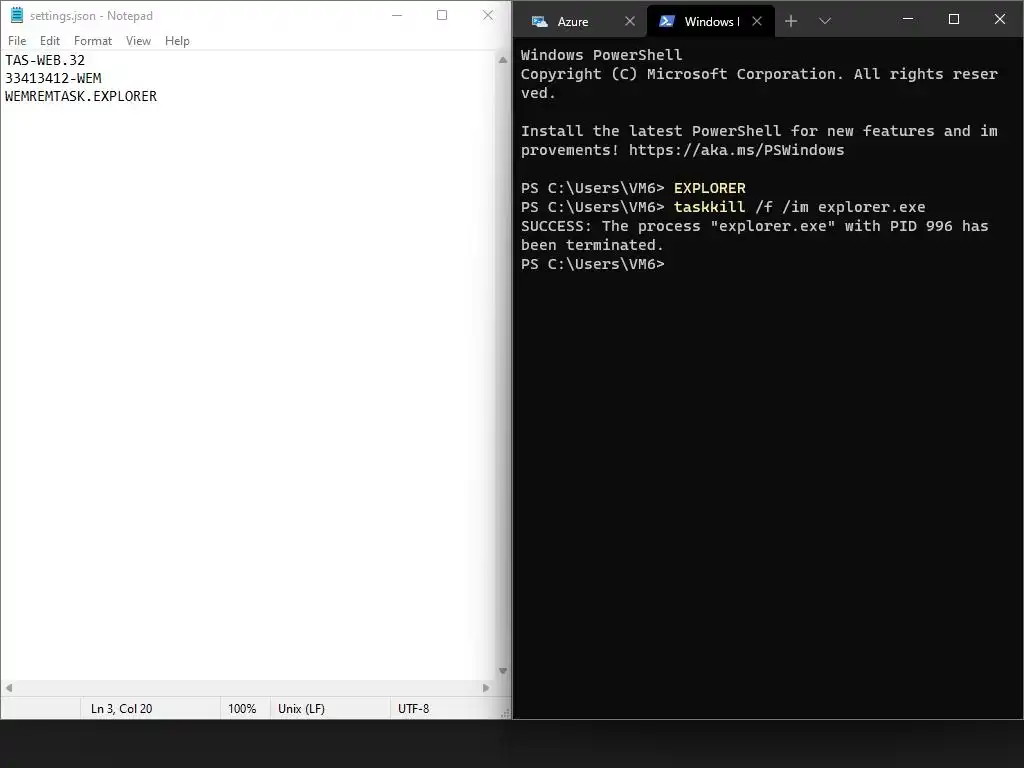Minimize the Notepad window
The height and width of the screenshot is (768, 1024).
396,15
